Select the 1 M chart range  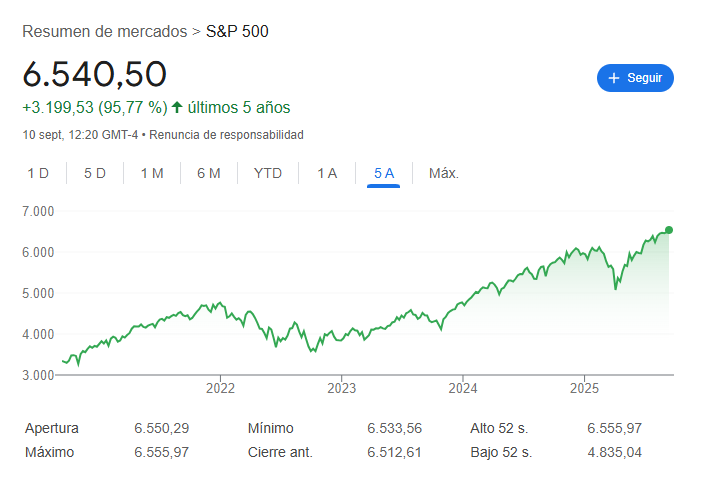click(152, 173)
